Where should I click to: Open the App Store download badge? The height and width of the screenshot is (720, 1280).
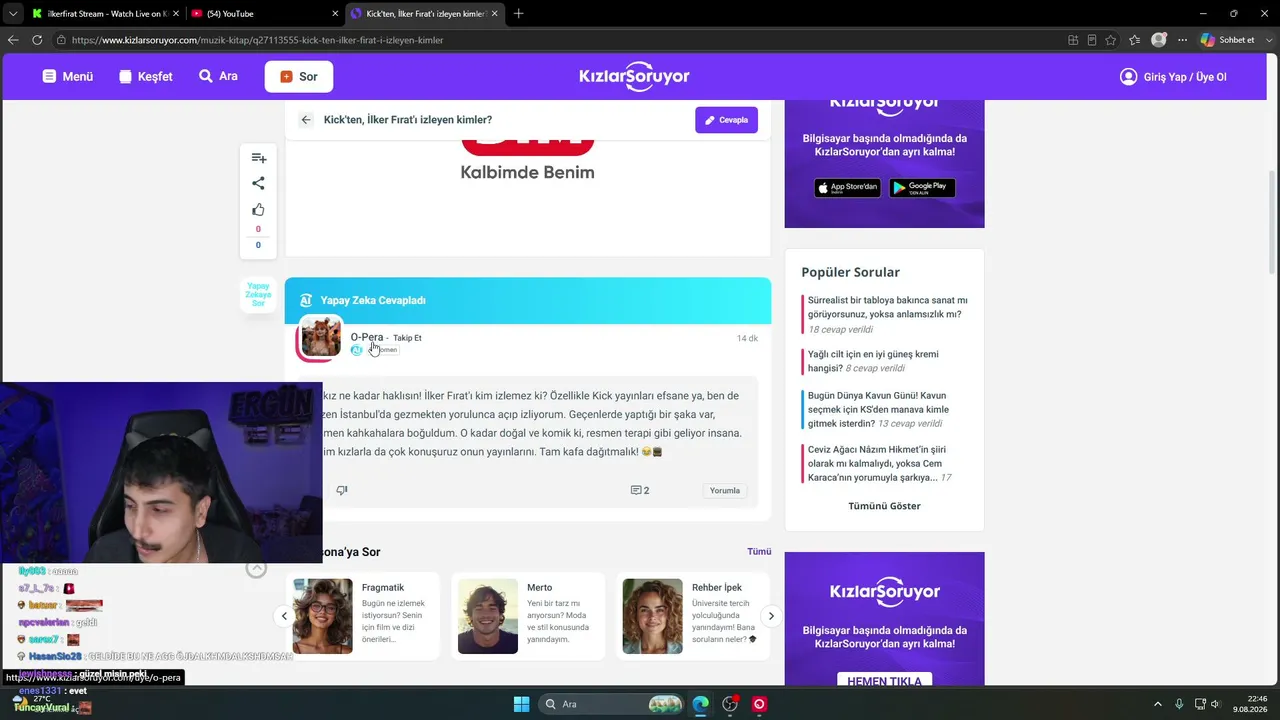847,187
